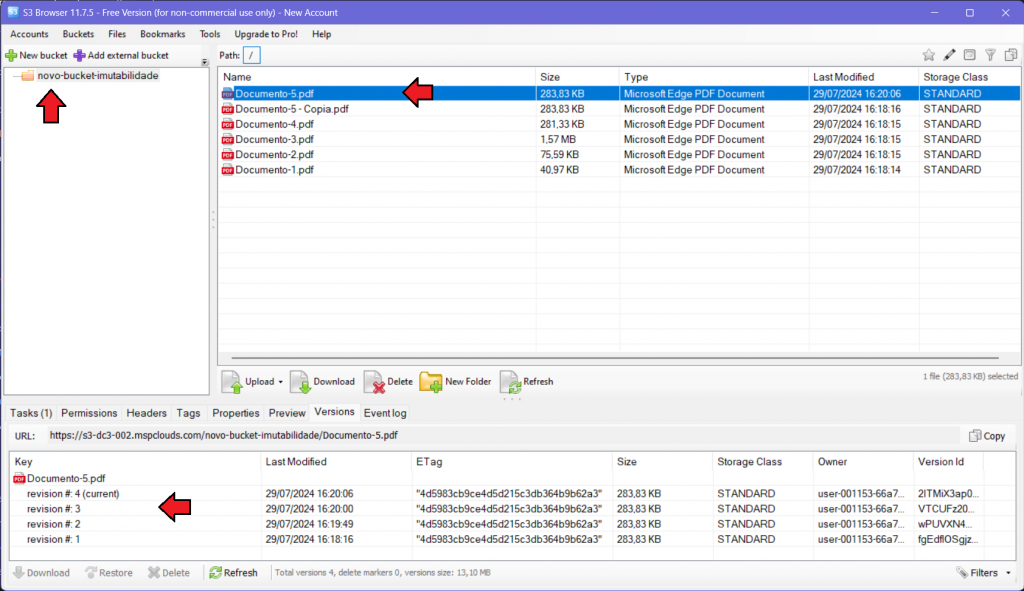Switch to the Tasks (1) tab
This screenshot has height=591, width=1024.
pos(31,413)
